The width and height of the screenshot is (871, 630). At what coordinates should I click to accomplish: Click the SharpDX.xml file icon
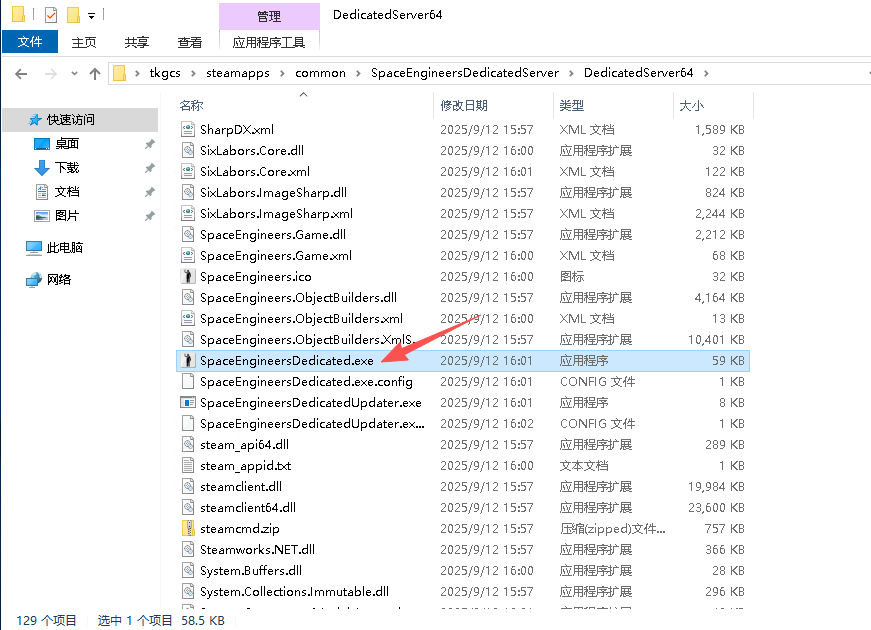click(187, 129)
